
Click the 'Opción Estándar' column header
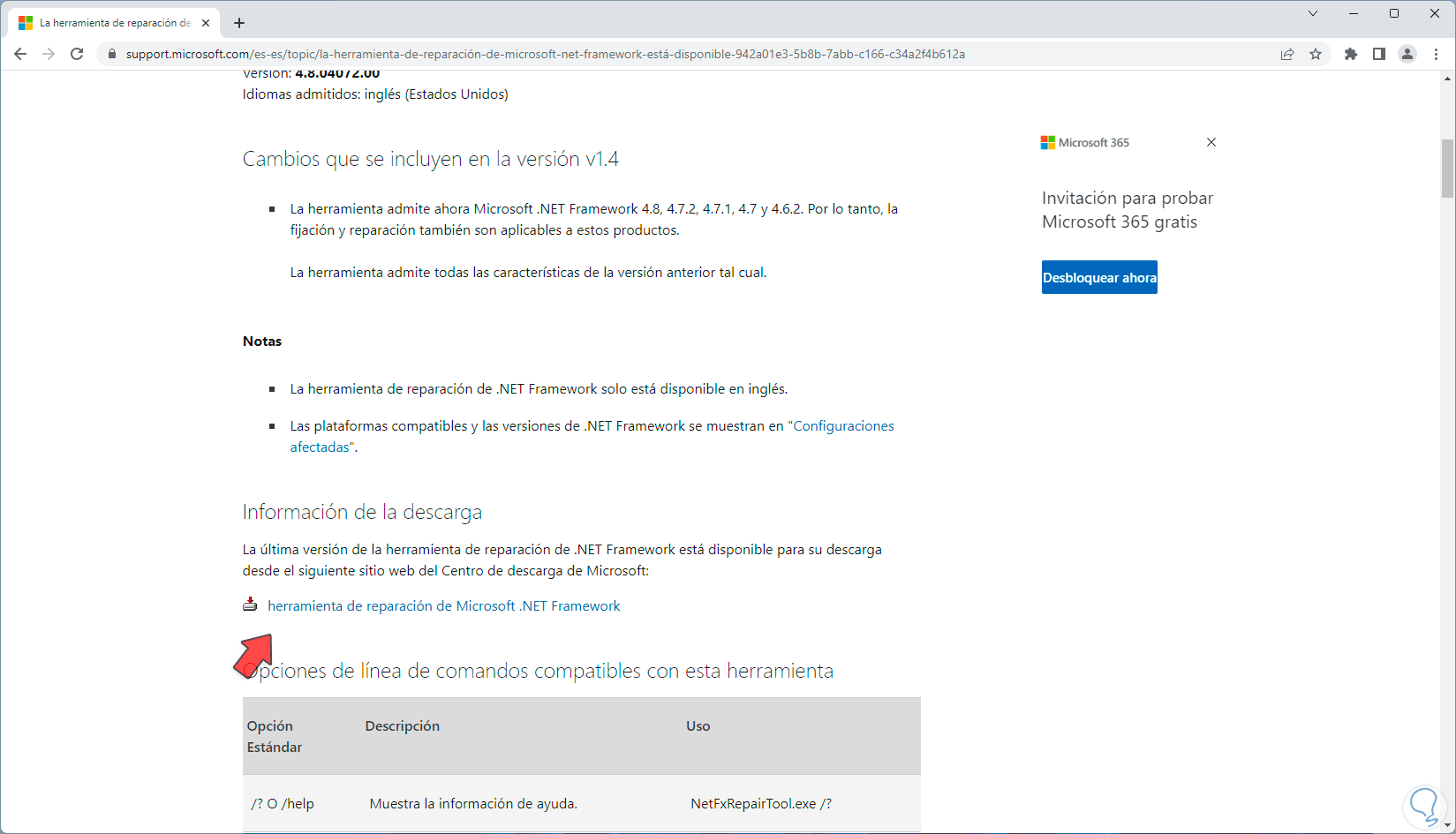point(275,737)
